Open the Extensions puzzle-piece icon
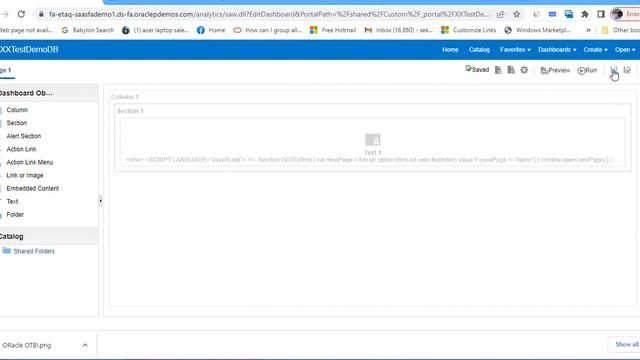This screenshot has width=640, height=360. point(584,14)
